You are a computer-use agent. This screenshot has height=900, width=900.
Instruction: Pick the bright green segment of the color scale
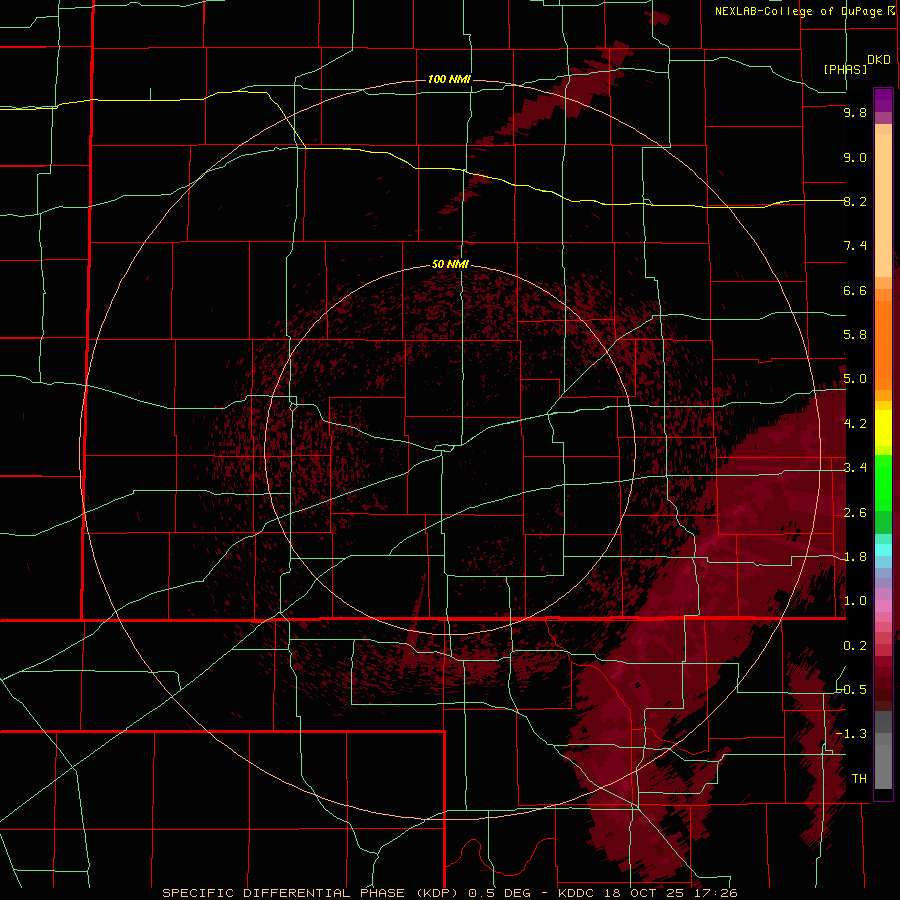883,482
